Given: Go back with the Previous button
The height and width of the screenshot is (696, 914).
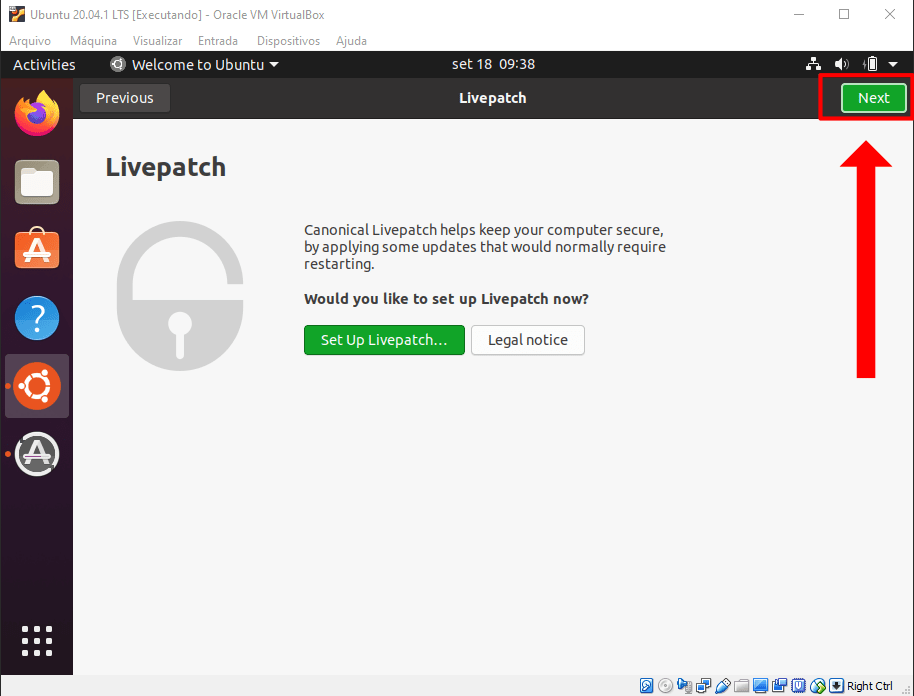Looking at the screenshot, I should coord(125,98).
